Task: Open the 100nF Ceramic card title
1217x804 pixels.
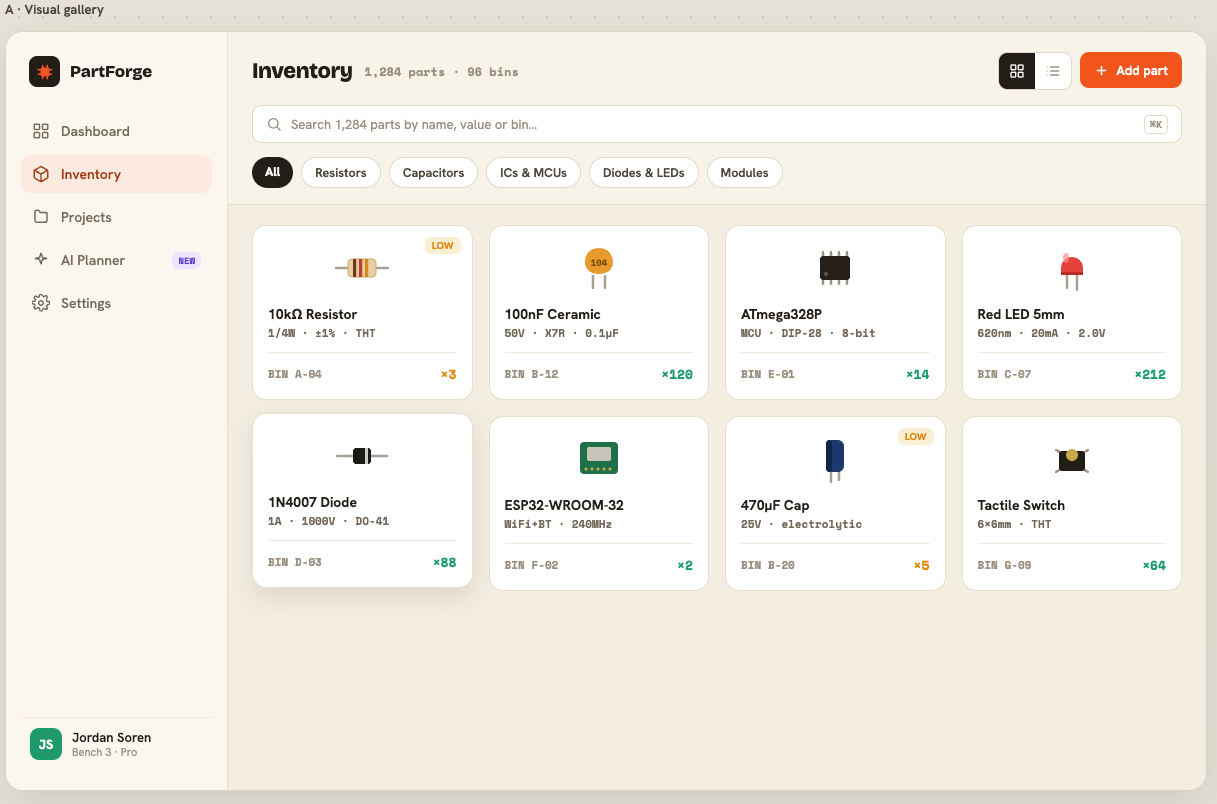Action: 552,314
